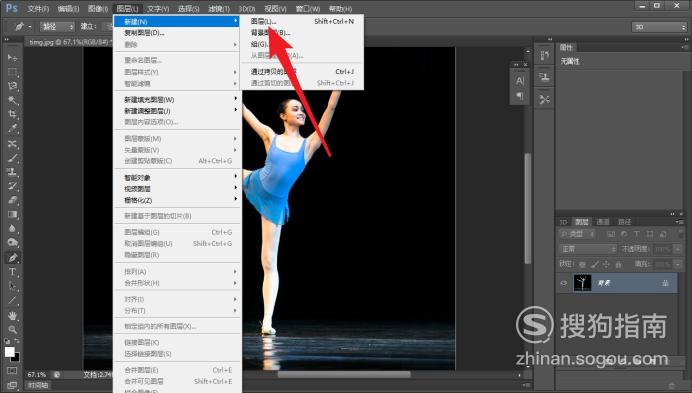The height and width of the screenshot is (393, 692).
Task: Open the Character panel 'A|' icon
Action: point(520,81)
